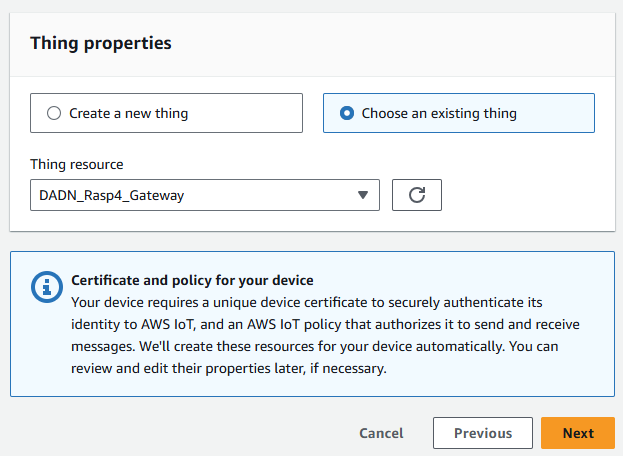This screenshot has width=623, height=456.
Task: Refresh the Thing resource list
Action: click(417, 196)
